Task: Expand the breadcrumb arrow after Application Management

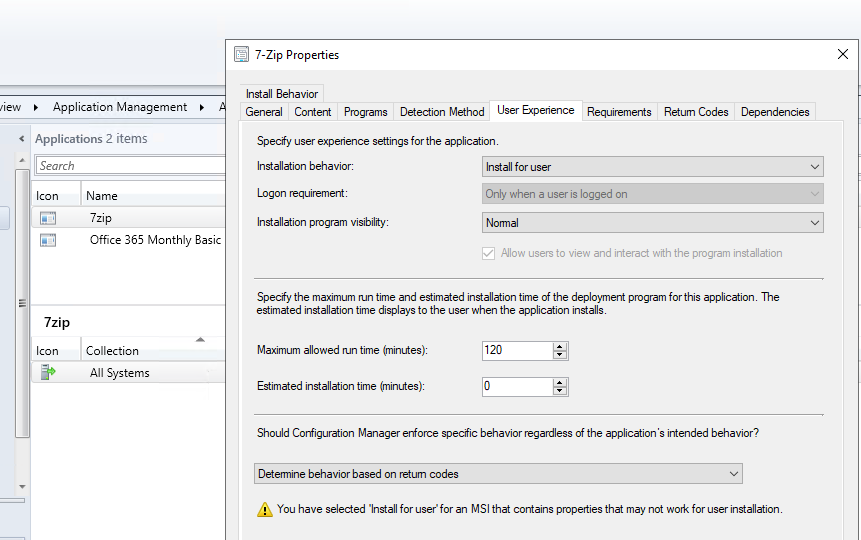Action: click(202, 107)
